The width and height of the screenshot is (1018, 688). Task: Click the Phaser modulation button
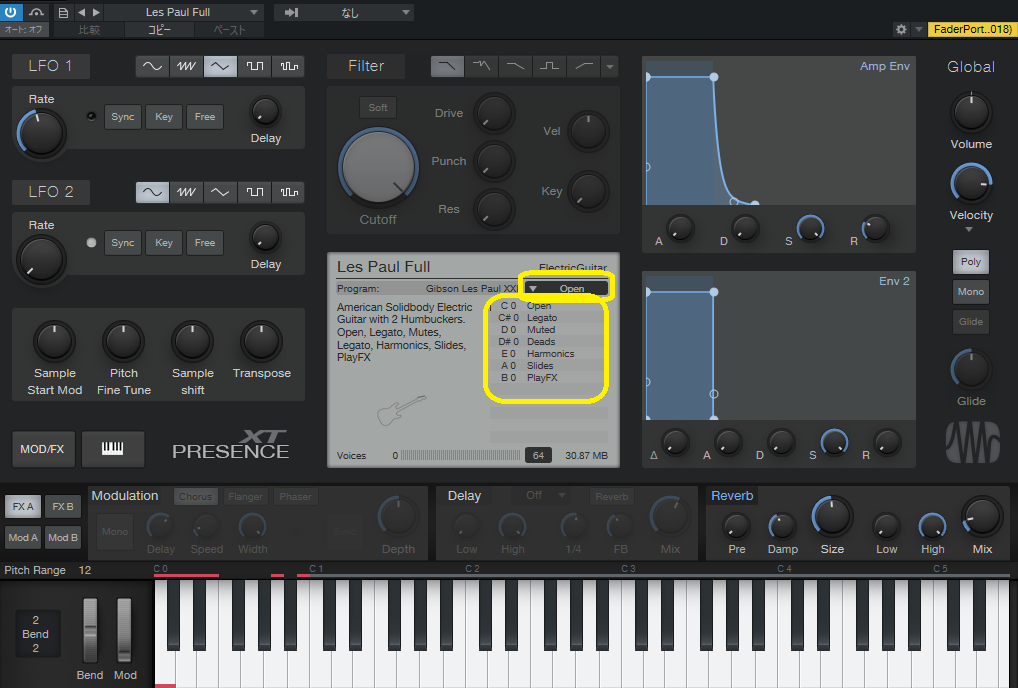[x=295, y=497]
